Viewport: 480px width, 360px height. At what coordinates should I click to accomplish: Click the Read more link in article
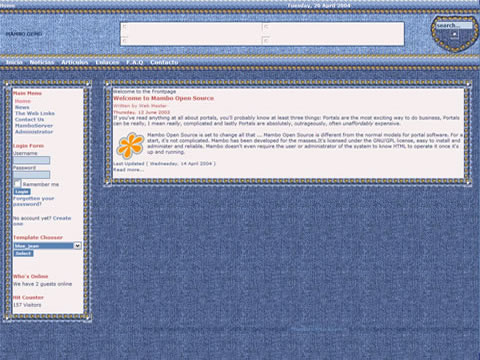[128, 170]
